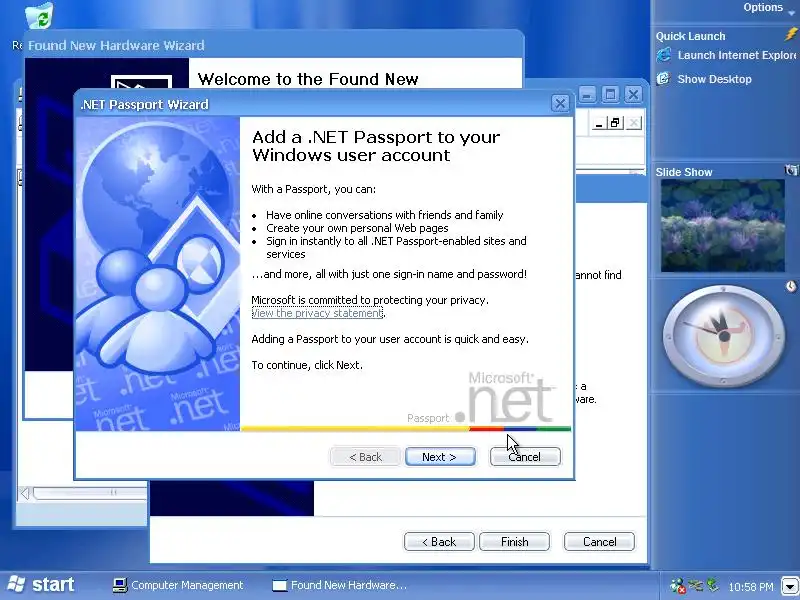Click the Quick Launch lightning bolt icon
Screen dimensions: 800x600
791,35
